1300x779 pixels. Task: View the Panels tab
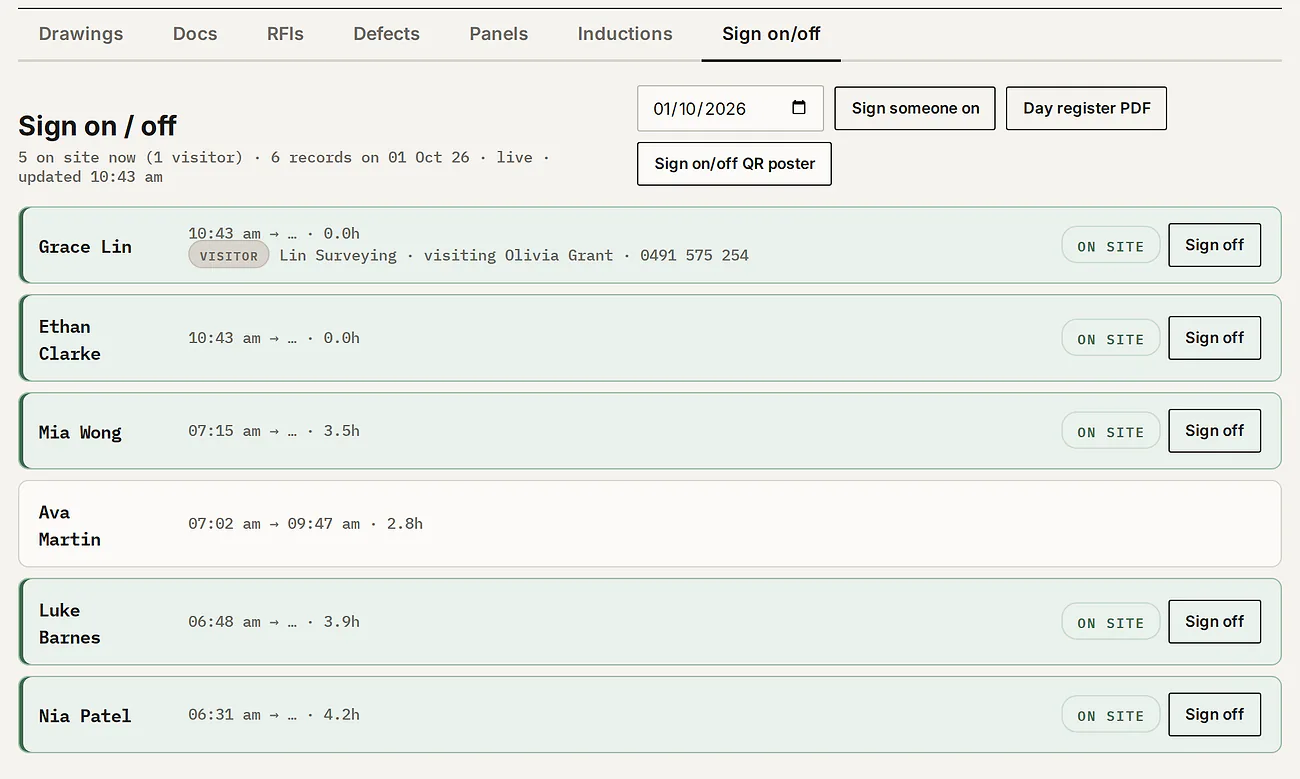(498, 34)
